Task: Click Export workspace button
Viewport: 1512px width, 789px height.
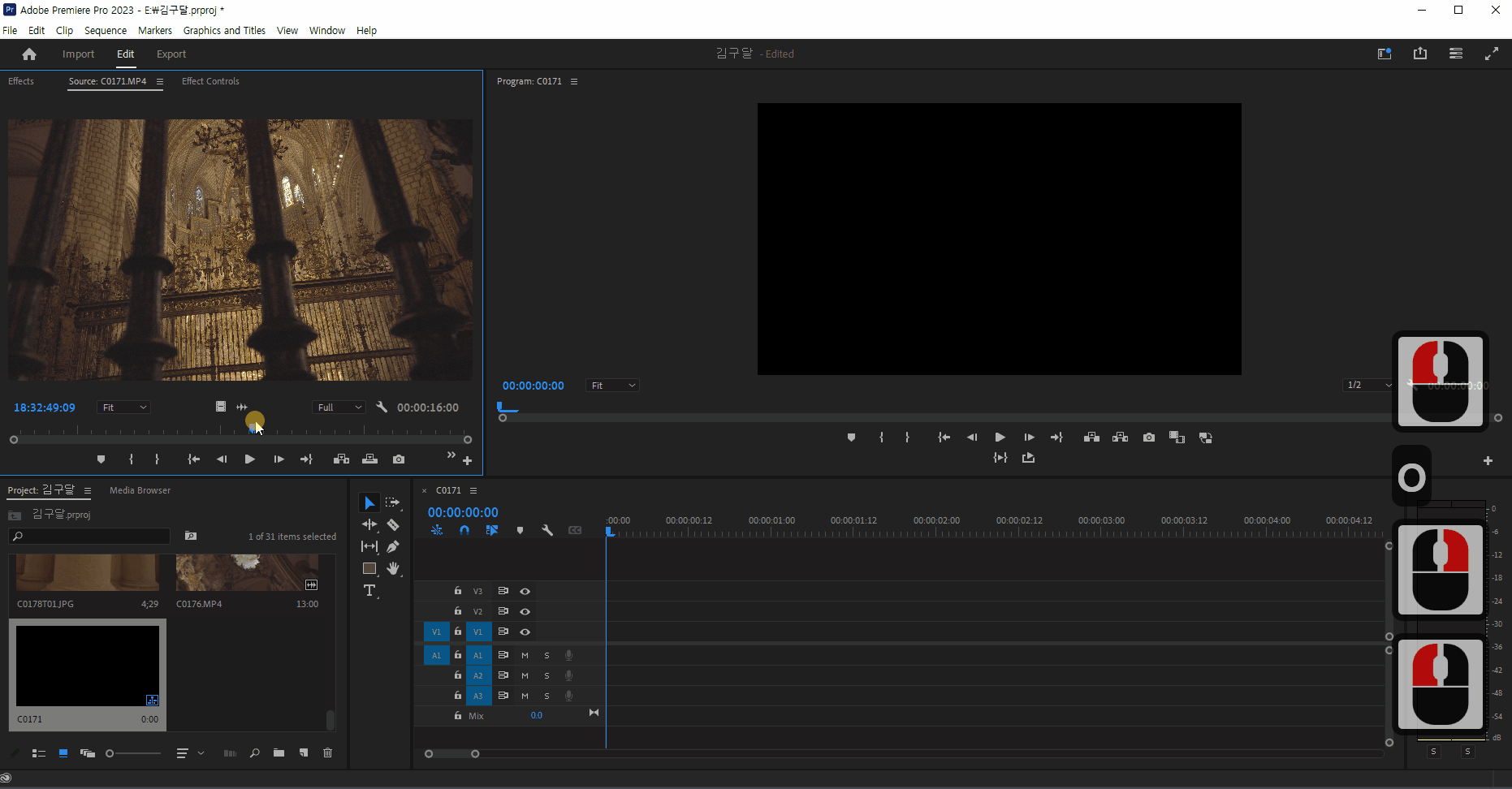Action: point(171,54)
